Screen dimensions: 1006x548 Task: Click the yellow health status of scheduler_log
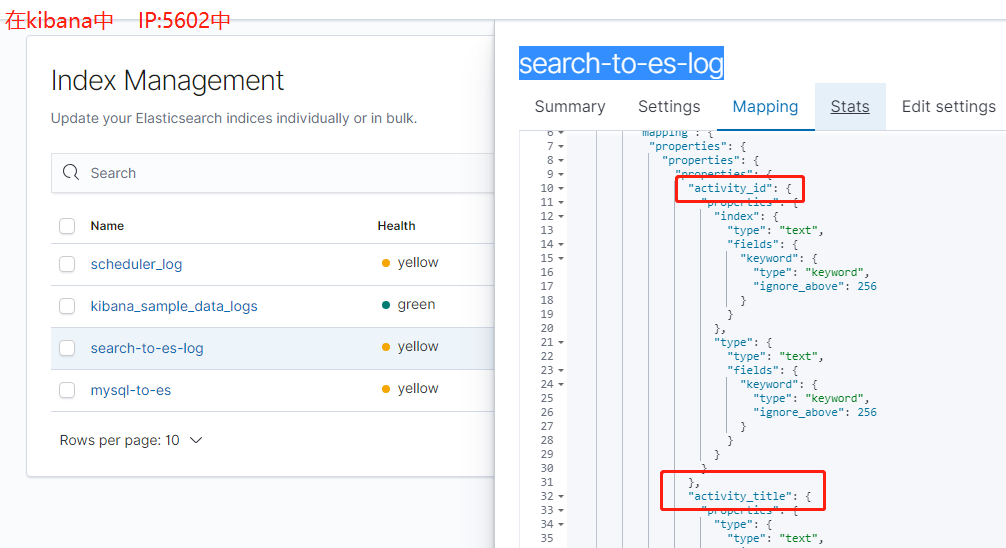click(x=410, y=262)
